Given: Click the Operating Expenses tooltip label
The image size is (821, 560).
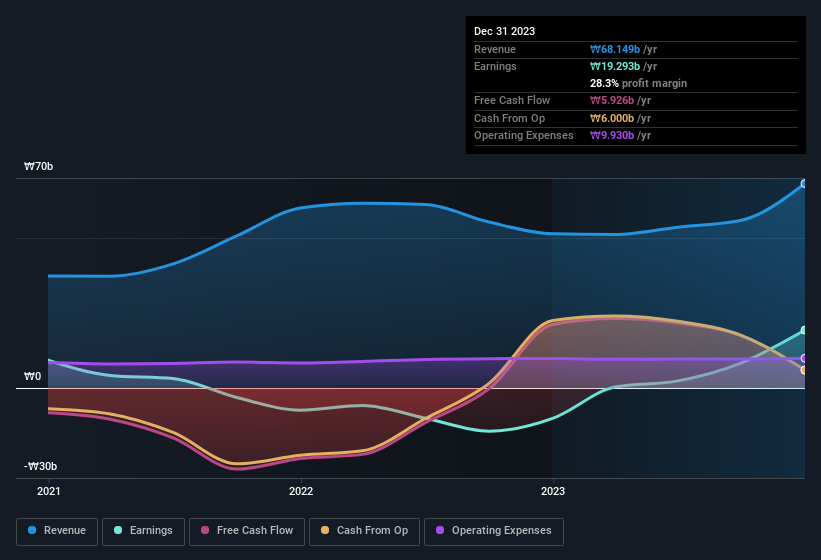Looking at the screenshot, I should click(524, 135).
